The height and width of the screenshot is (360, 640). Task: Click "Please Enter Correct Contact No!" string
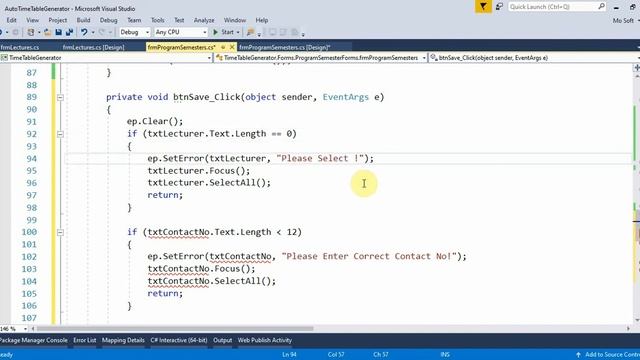click(x=369, y=256)
